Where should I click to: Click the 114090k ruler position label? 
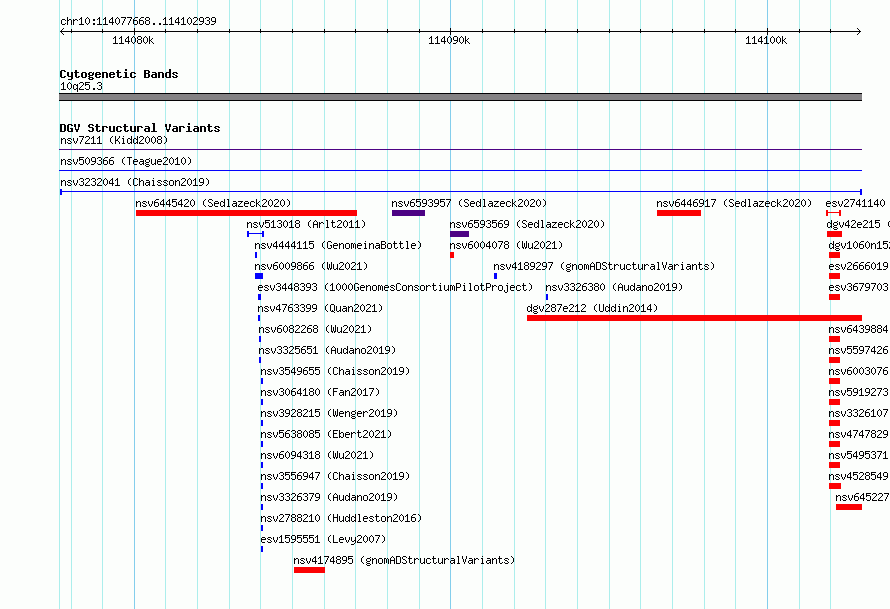[x=449, y=40]
